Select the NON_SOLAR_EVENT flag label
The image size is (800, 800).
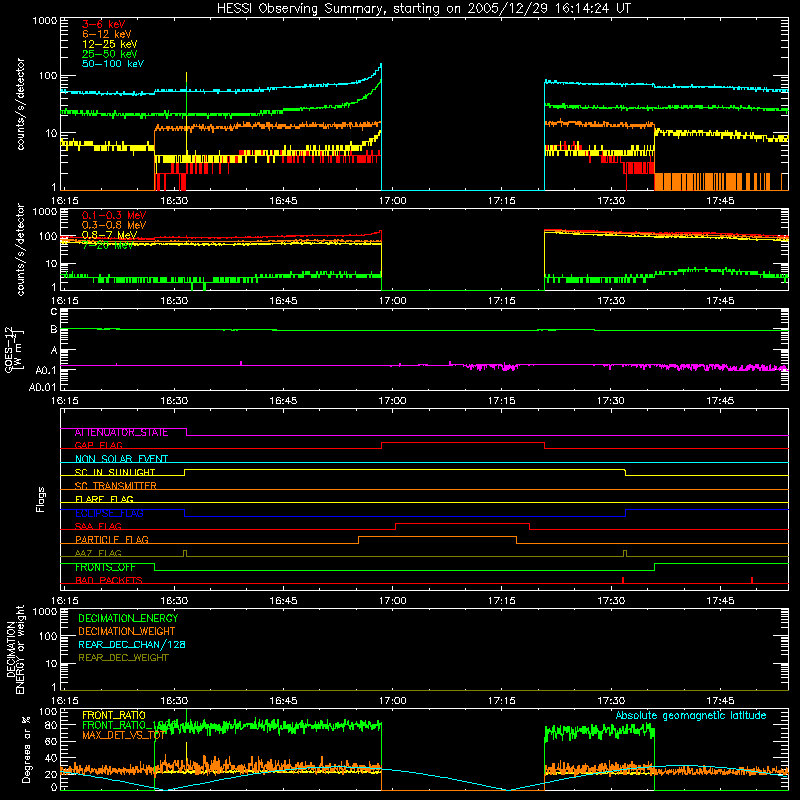[x=121, y=459]
